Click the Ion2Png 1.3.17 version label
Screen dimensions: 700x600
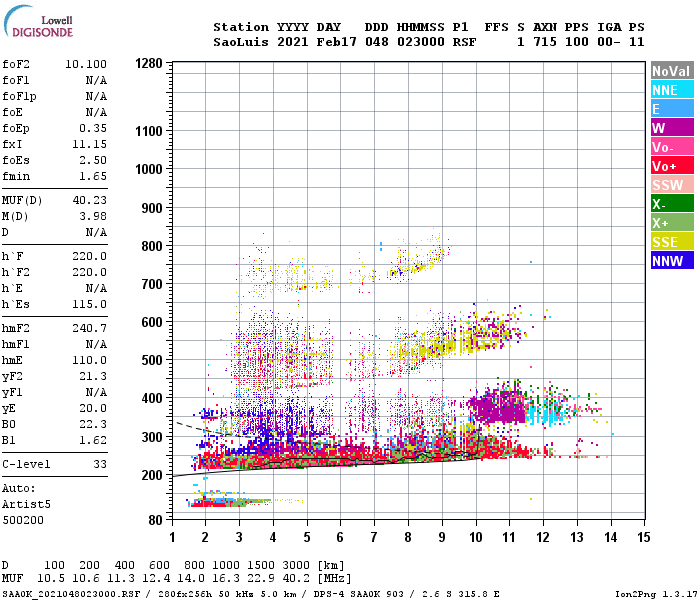click(656, 594)
